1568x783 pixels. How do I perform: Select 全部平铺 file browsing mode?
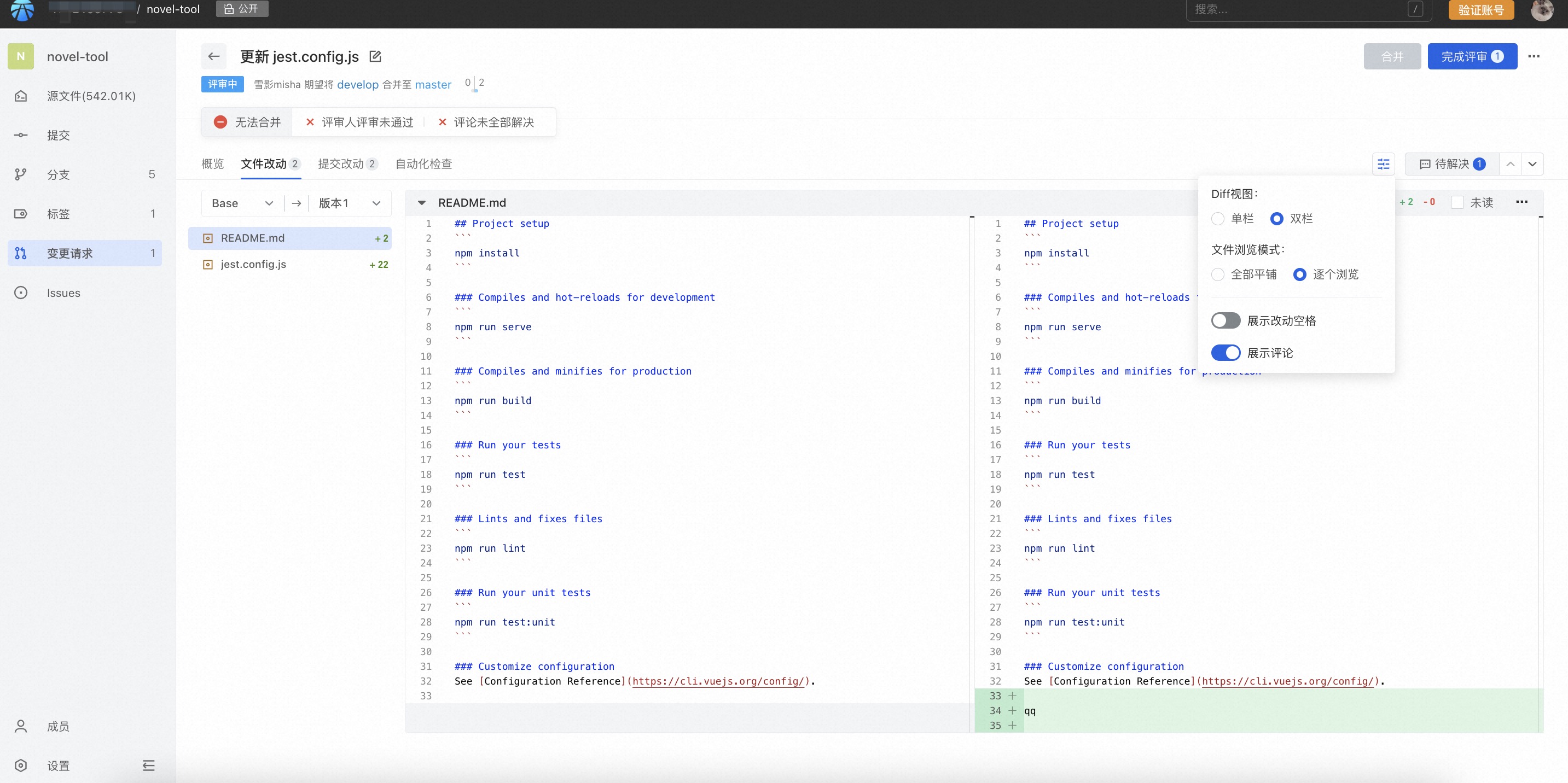(x=1218, y=274)
